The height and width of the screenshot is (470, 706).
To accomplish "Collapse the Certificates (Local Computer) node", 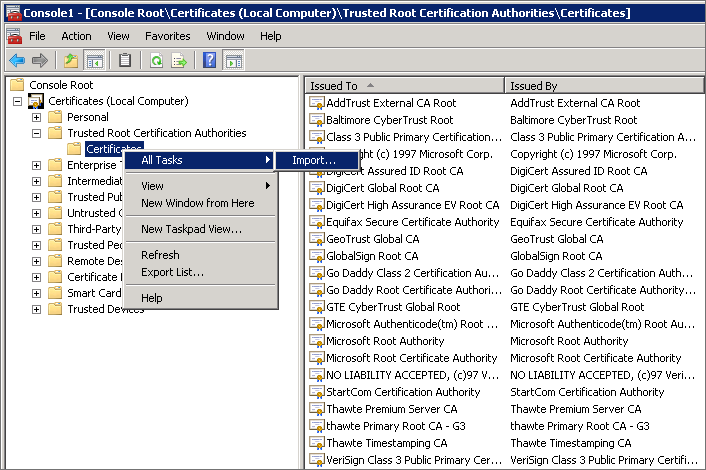I will click(17, 101).
